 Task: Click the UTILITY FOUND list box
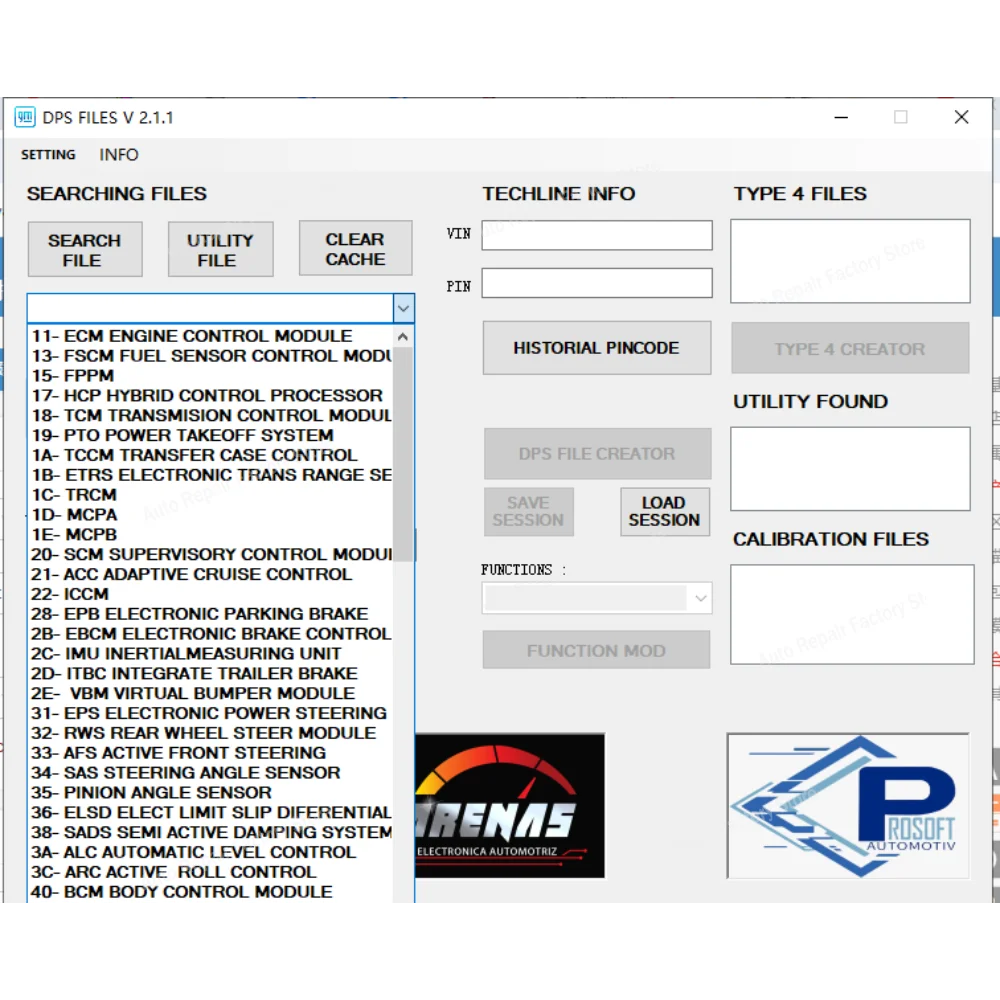click(x=850, y=469)
